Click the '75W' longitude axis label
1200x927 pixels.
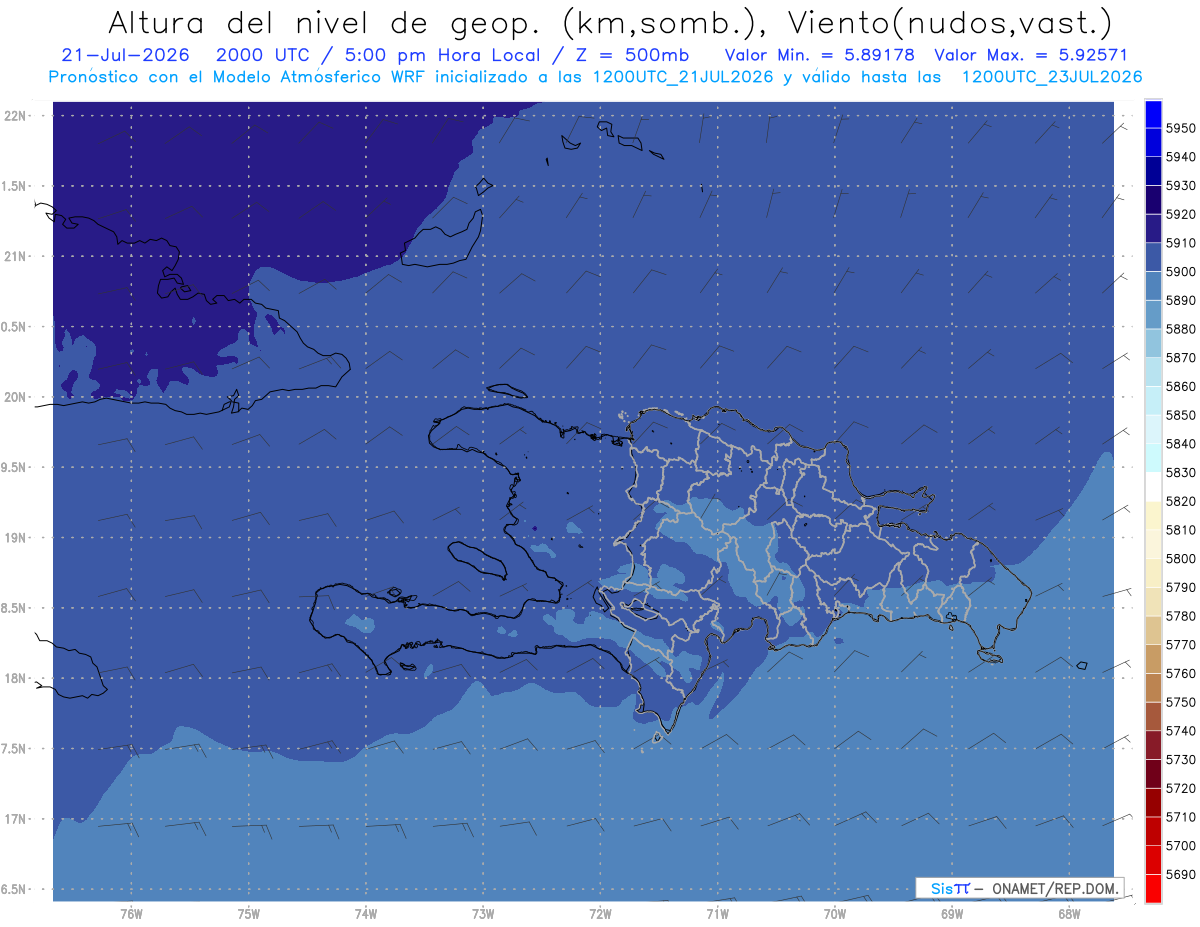point(248,913)
